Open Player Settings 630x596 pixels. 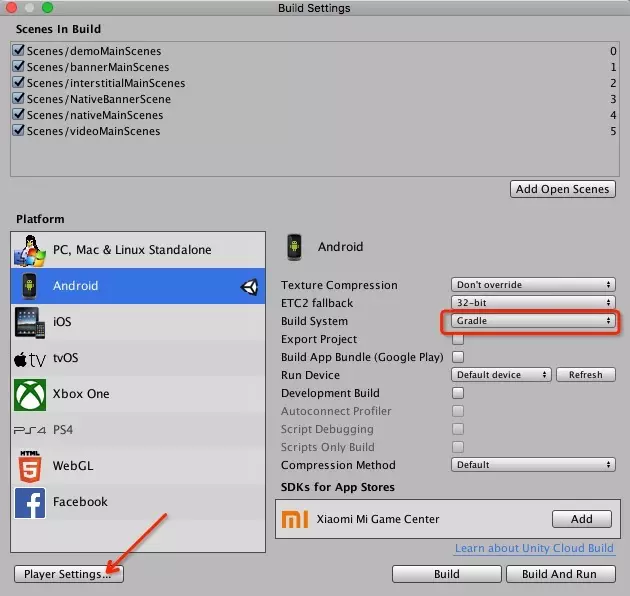point(69,574)
